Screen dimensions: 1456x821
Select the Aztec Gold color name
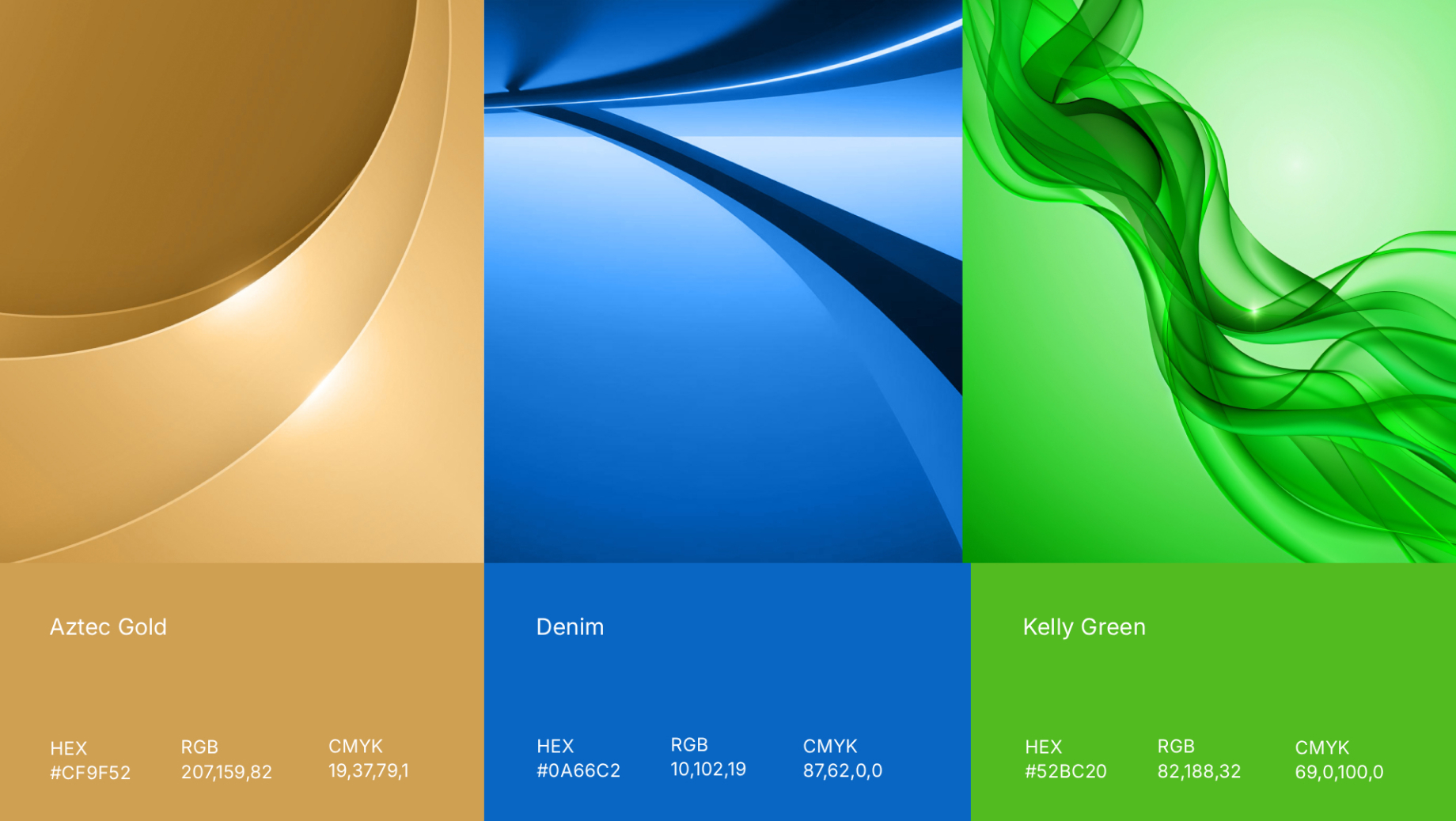(x=108, y=627)
